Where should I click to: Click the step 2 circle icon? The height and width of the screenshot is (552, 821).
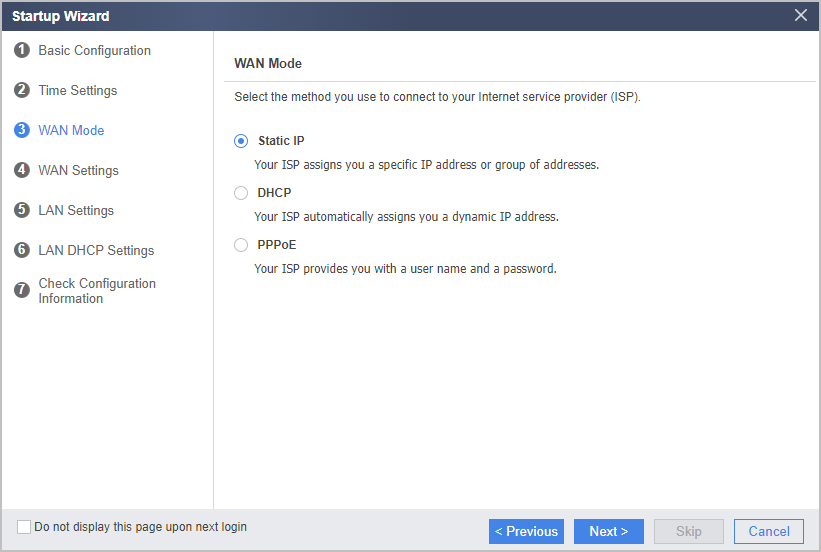point(21,90)
